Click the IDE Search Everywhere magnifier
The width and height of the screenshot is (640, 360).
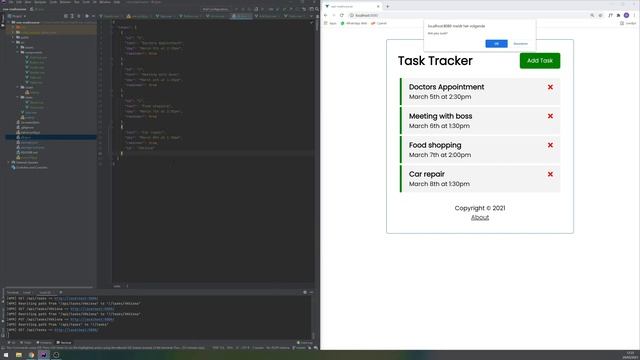(317, 9)
